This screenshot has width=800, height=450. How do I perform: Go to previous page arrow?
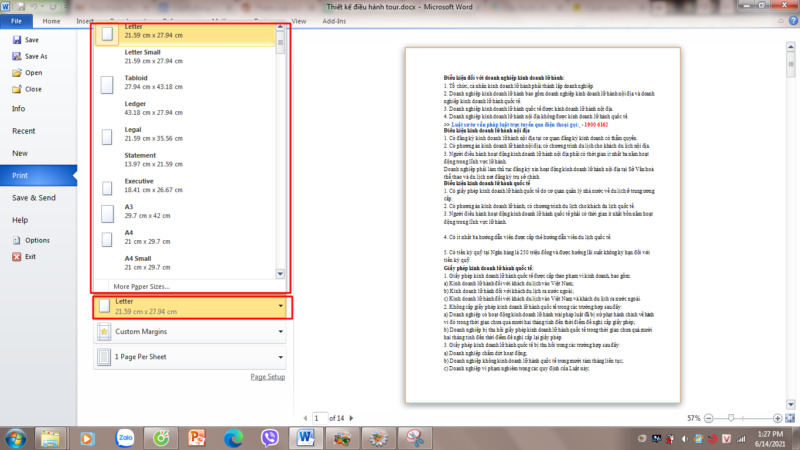tap(305, 418)
